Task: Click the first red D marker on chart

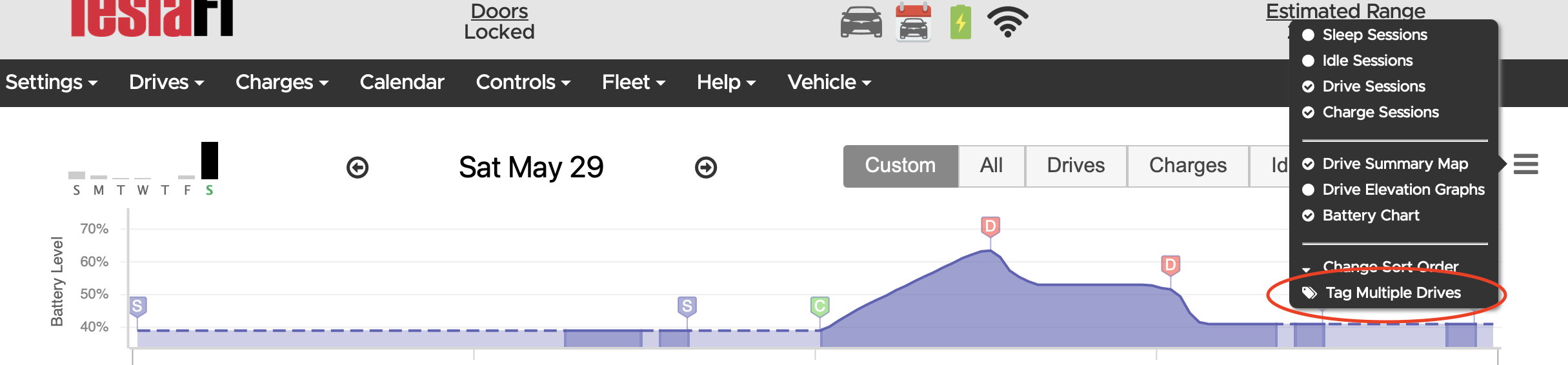Action: pyautogui.click(x=990, y=226)
